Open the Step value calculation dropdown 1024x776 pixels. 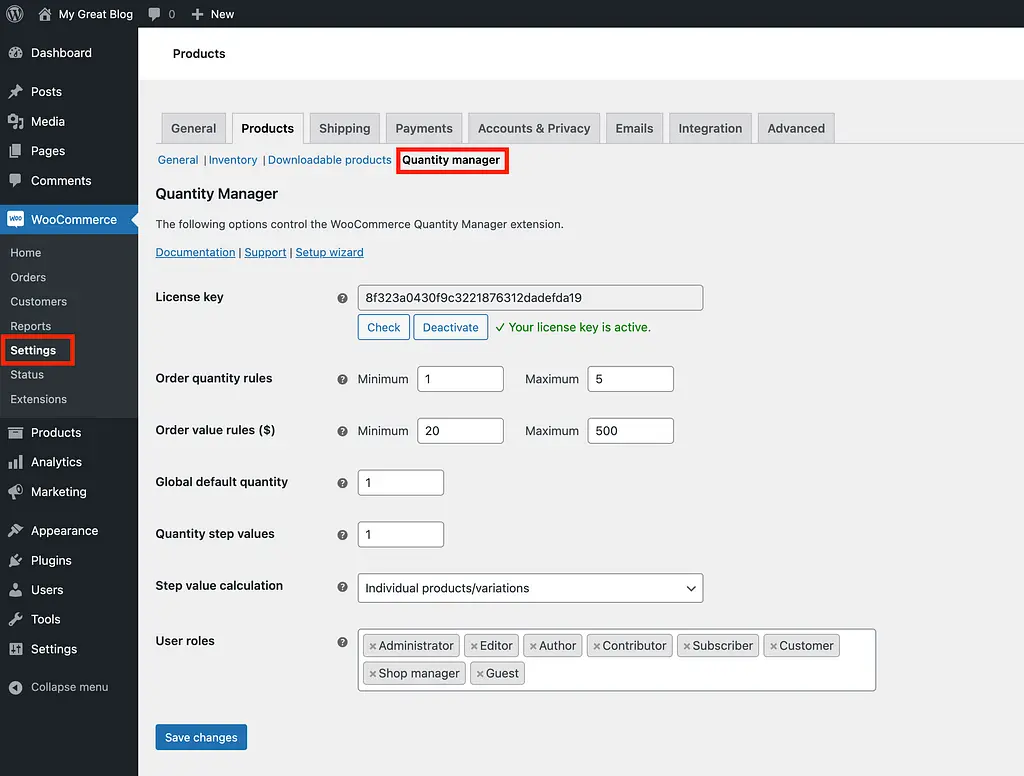point(530,588)
